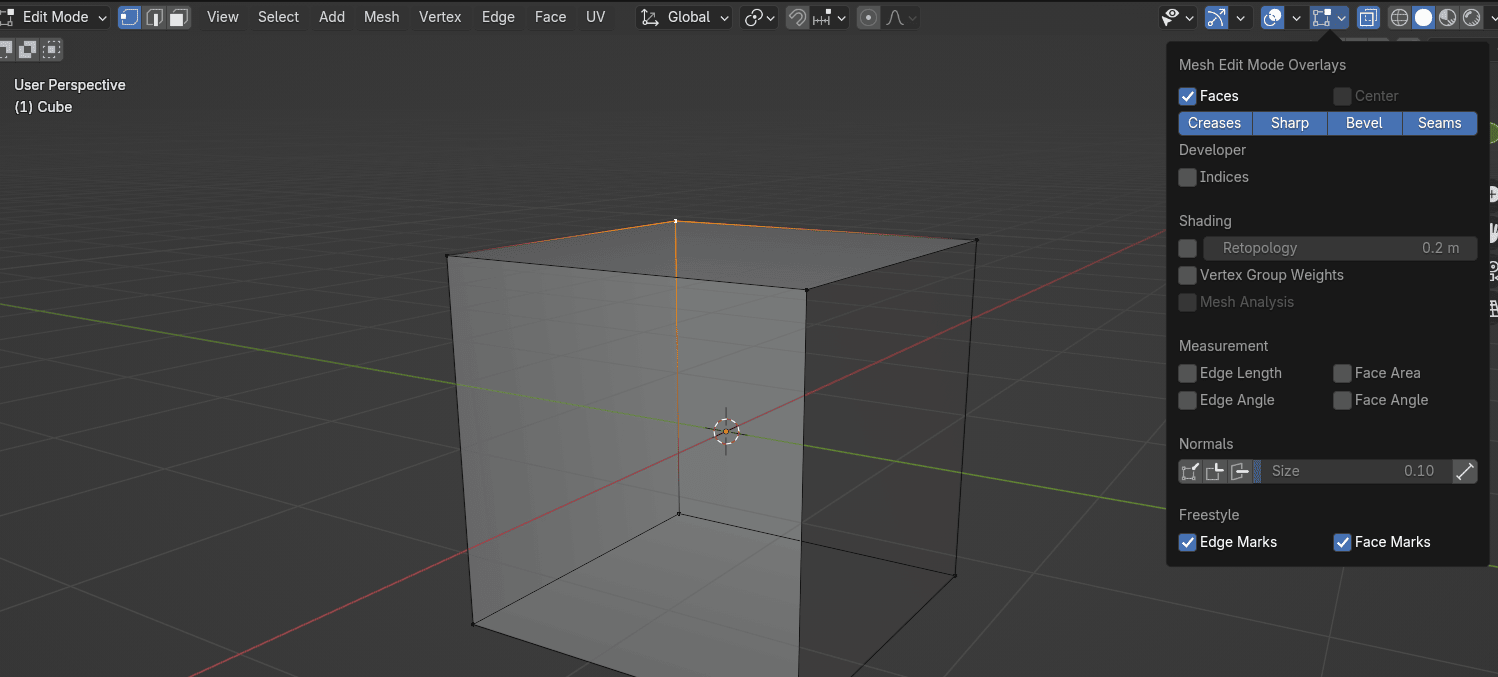Viewport: 1498px width, 677px height.
Task: Open Global transform orientation dropdown
Action: (685, 17)
